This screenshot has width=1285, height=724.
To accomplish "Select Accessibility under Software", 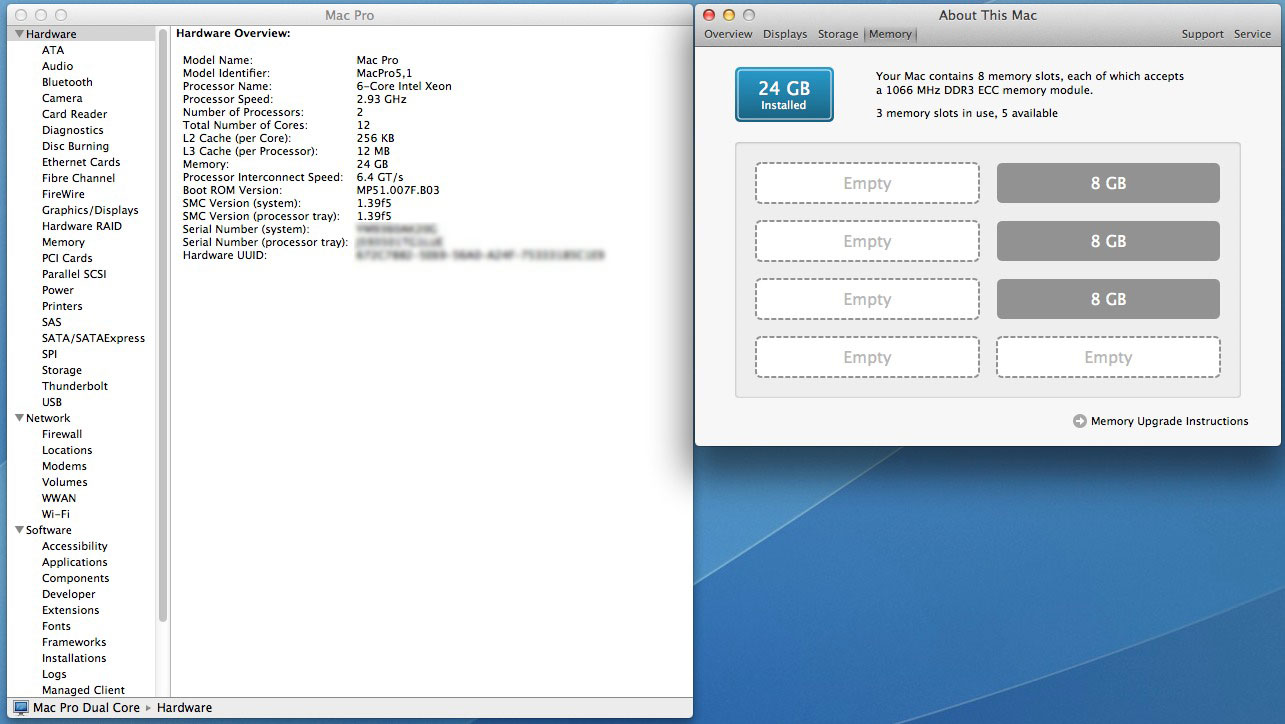I will pyautogui.click(x=75, y=546).
